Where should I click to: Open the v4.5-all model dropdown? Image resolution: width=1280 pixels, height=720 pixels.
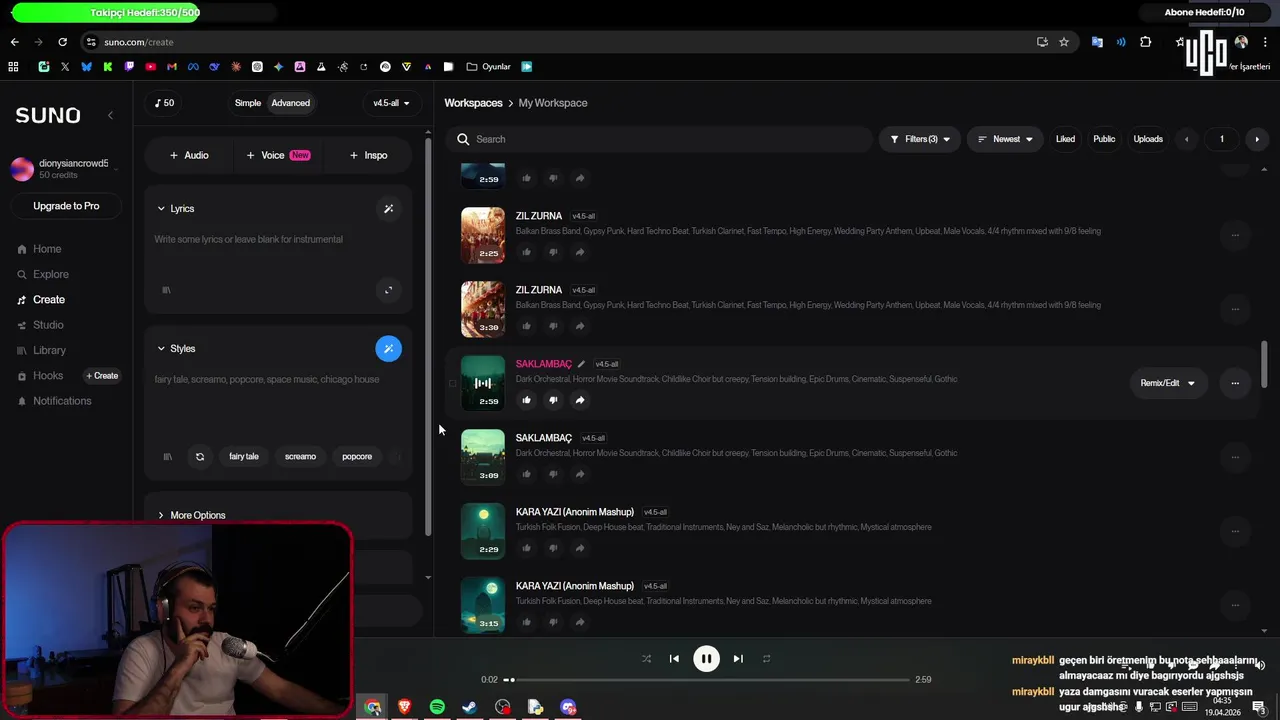coord(391,103)
